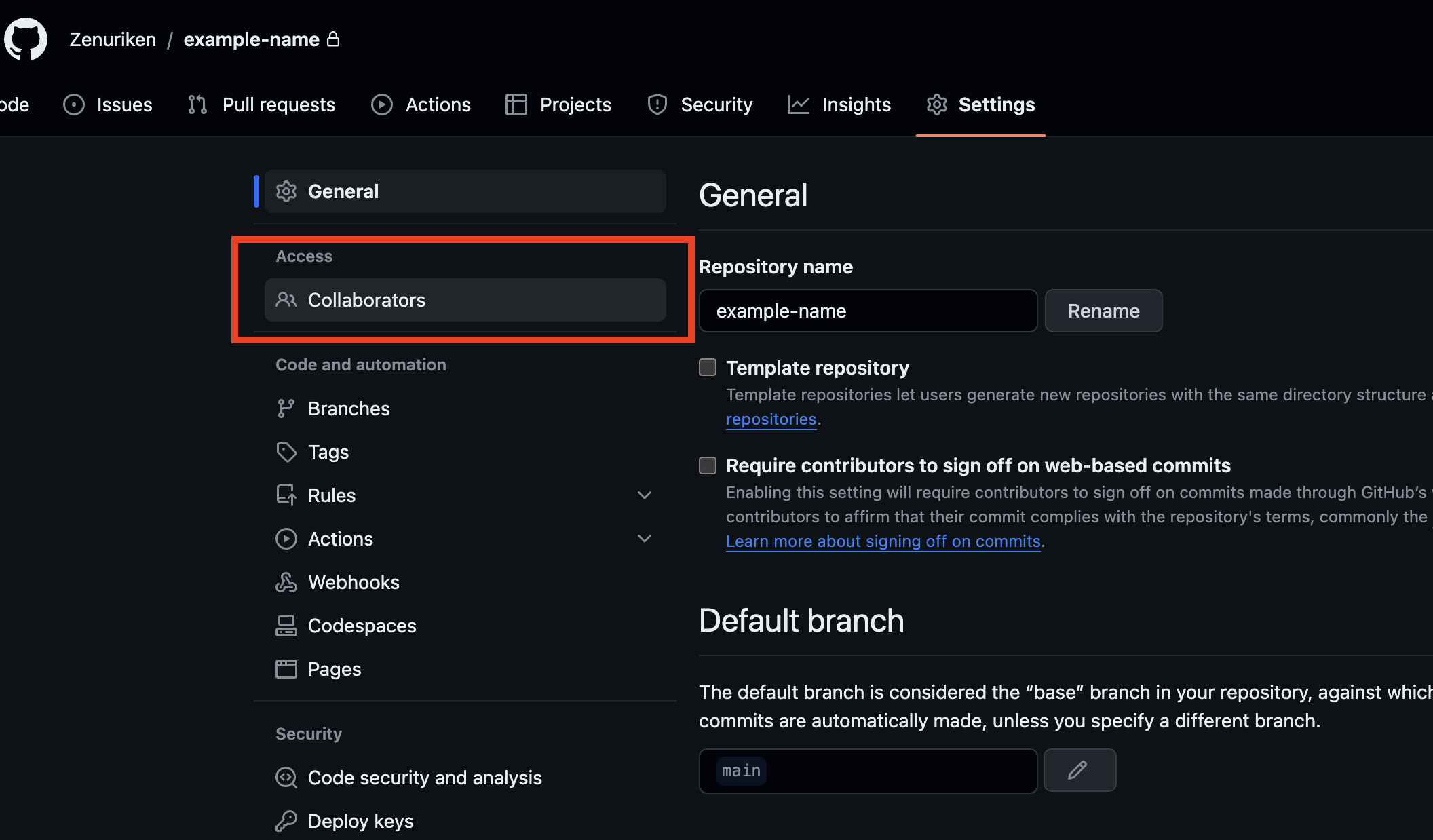Select the Settings tab
Viewport: 1433px width, 840px height.
pyautogui.click(x=980, y=104)
